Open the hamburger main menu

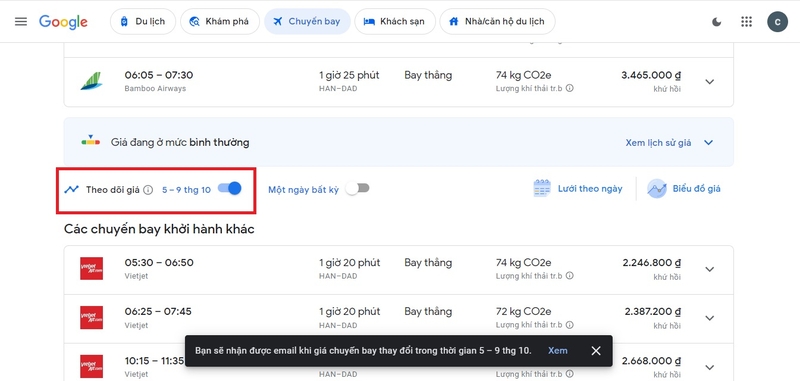(21, 21)
